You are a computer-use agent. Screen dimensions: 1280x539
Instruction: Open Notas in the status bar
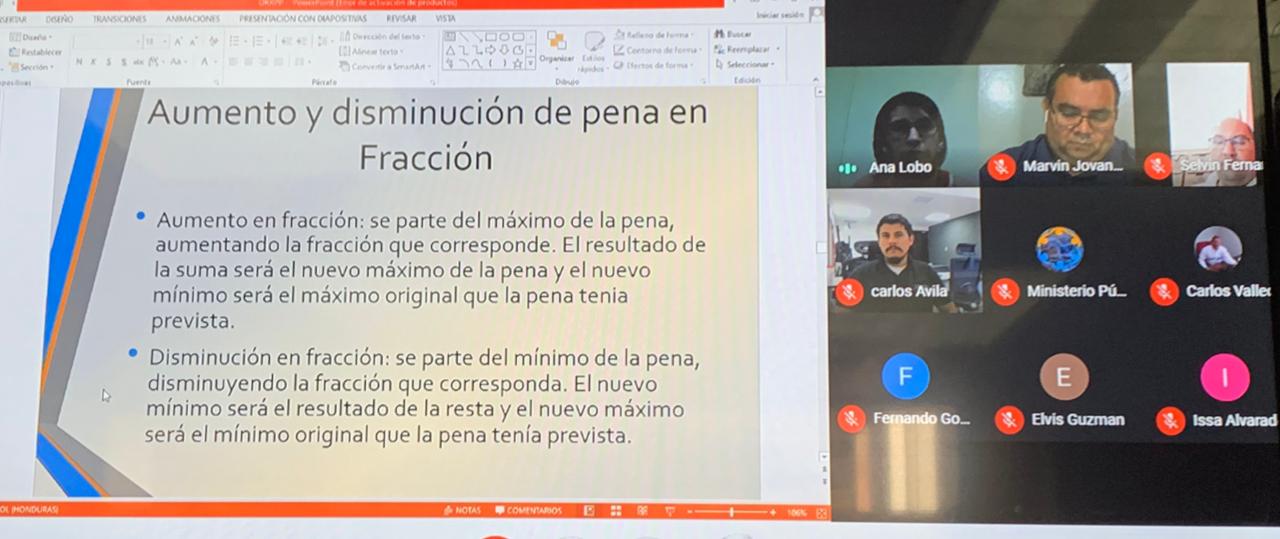(461, 511)
